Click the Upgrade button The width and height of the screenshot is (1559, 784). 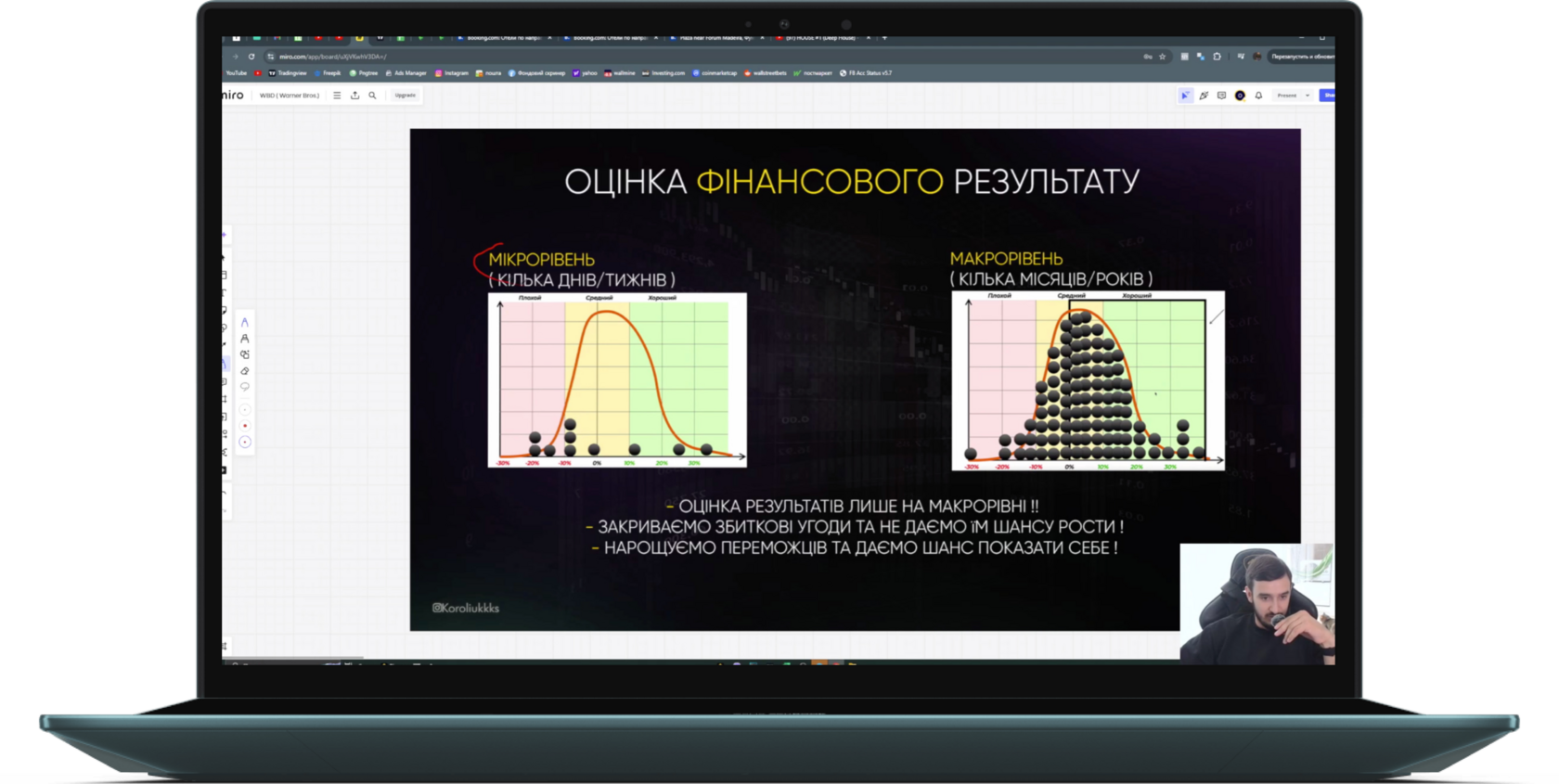[405, 96]
